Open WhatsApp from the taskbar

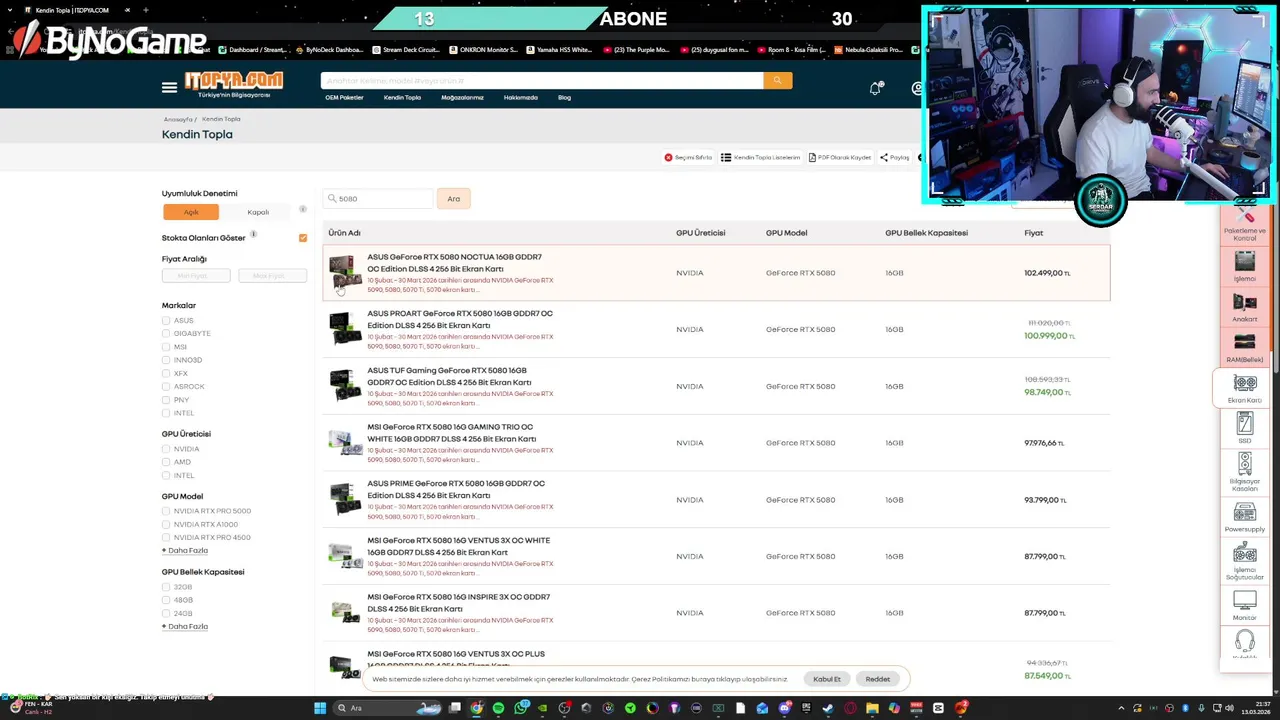point(521,708)
